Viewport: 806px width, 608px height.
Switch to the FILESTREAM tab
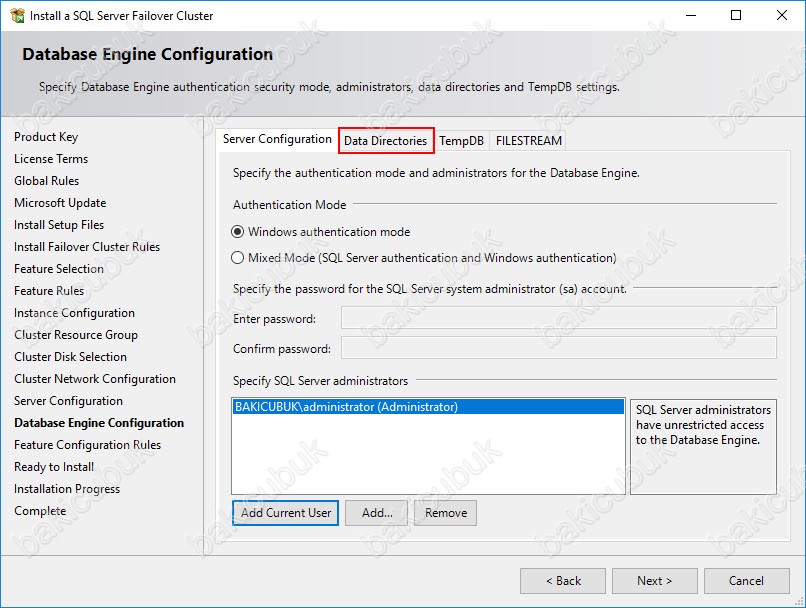(x=528, y=141)
